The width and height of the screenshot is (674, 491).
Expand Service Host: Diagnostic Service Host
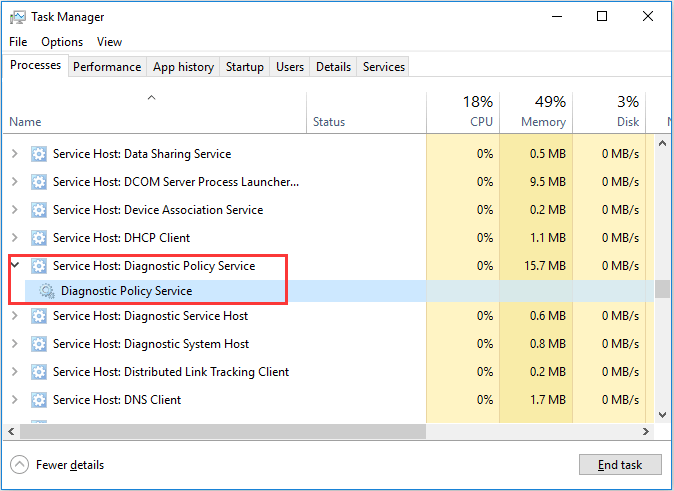click(15, 316)
